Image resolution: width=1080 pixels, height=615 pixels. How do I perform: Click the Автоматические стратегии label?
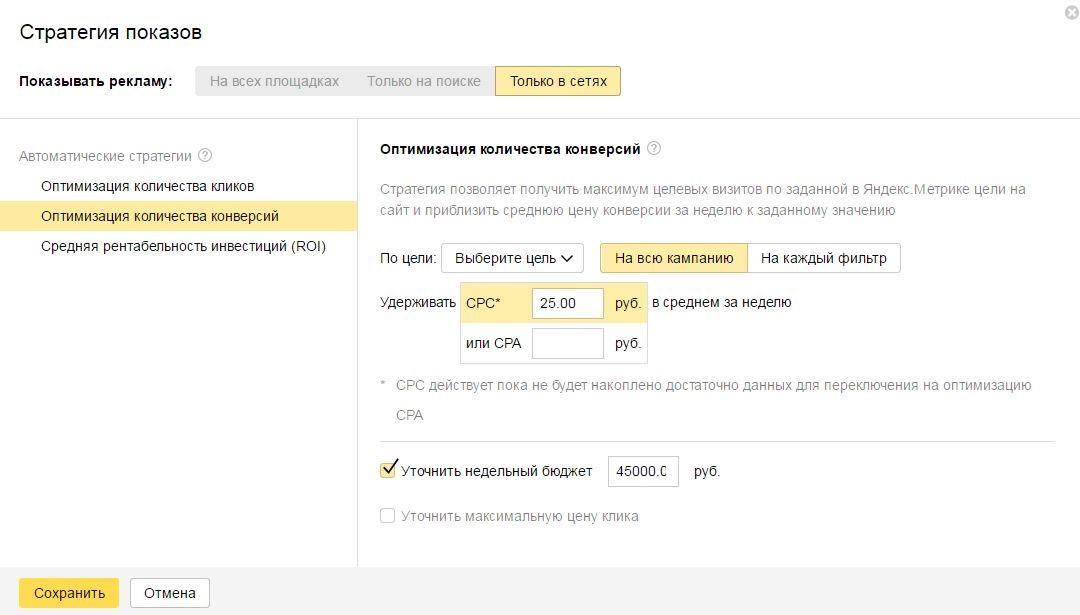(x=105, y=156)
